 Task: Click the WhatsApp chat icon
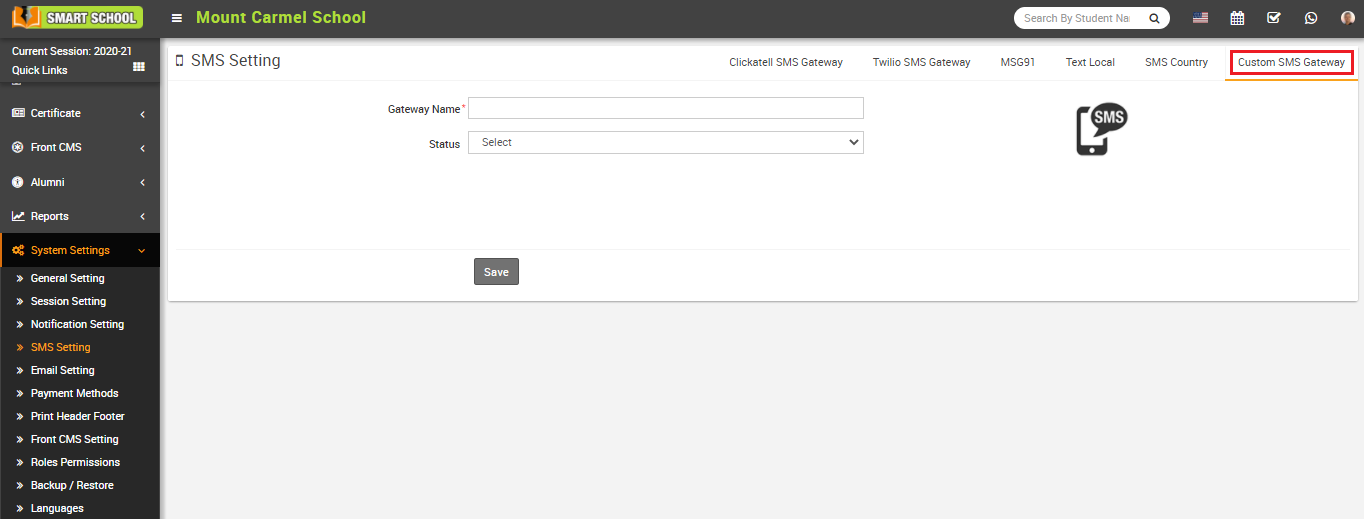(x=1311, y=18)
